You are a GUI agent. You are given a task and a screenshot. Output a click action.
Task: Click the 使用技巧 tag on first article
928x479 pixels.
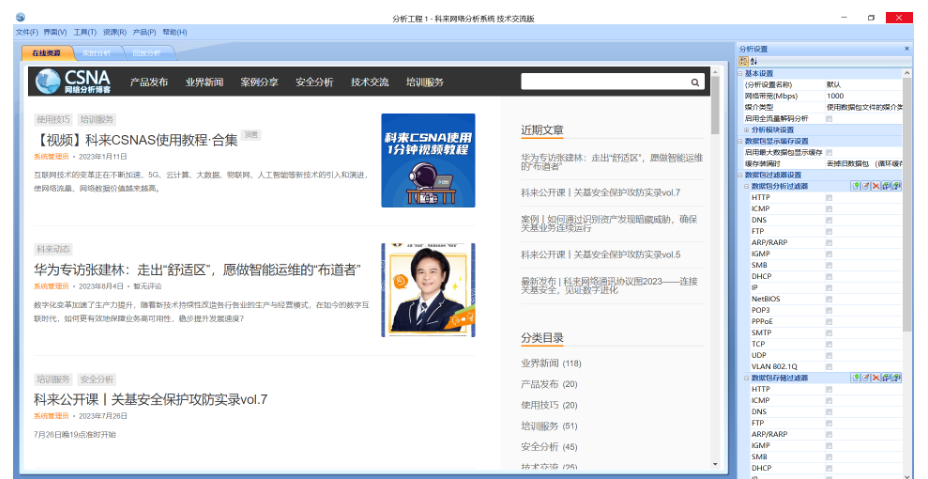pos(53,120)
